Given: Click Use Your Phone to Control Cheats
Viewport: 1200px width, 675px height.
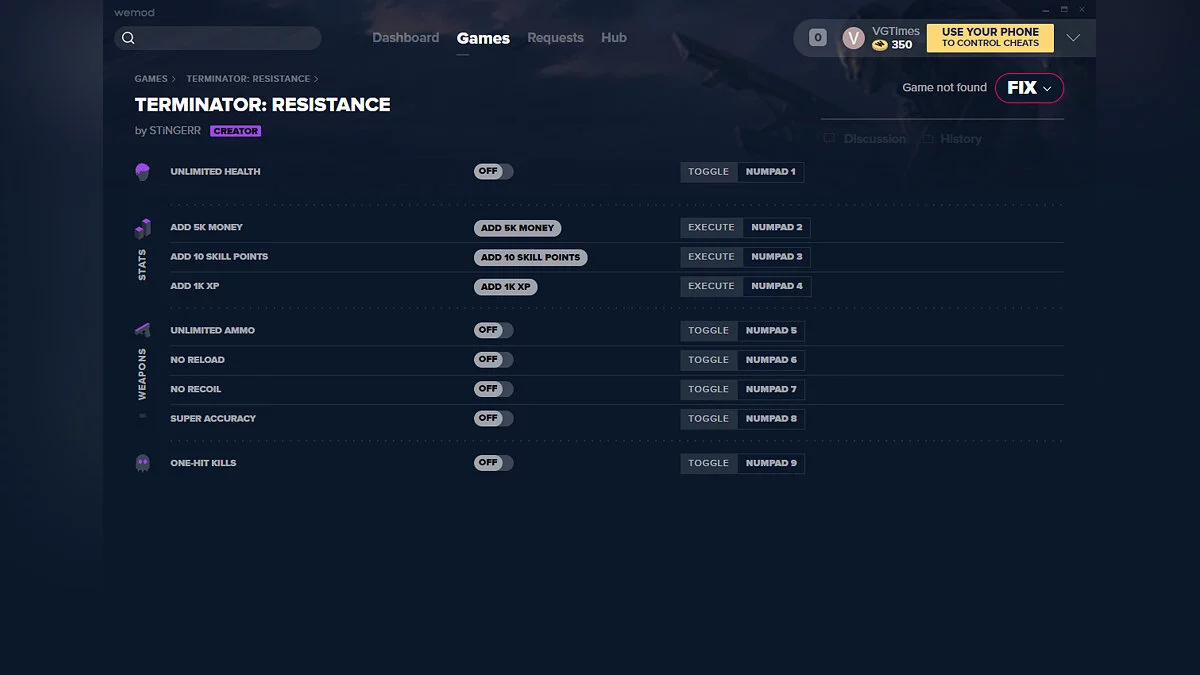Looking at the screenshot, I should (x=990, y=38).
